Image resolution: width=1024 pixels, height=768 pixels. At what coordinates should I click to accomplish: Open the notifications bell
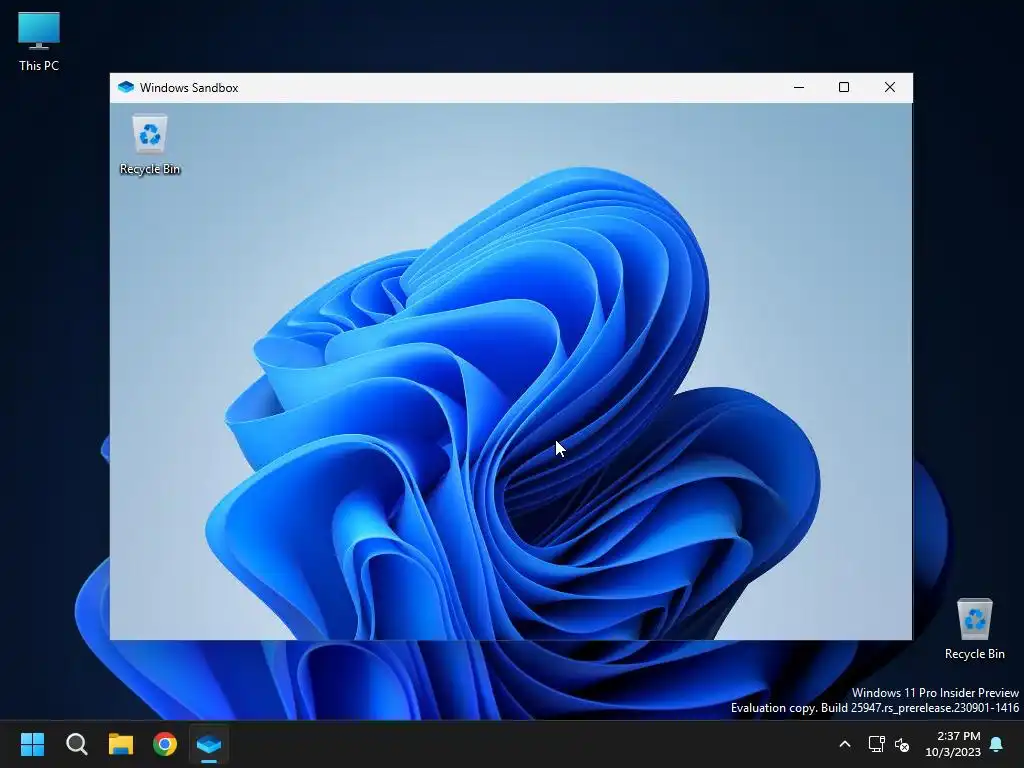click(x=997, y=744)
